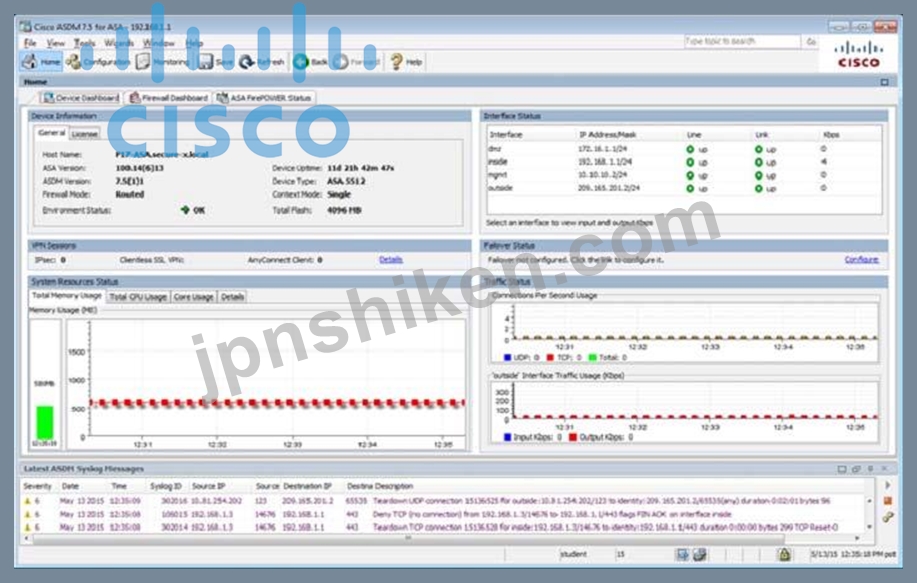Click the maximize icon on the Home panel header

[x=884, y=82]
